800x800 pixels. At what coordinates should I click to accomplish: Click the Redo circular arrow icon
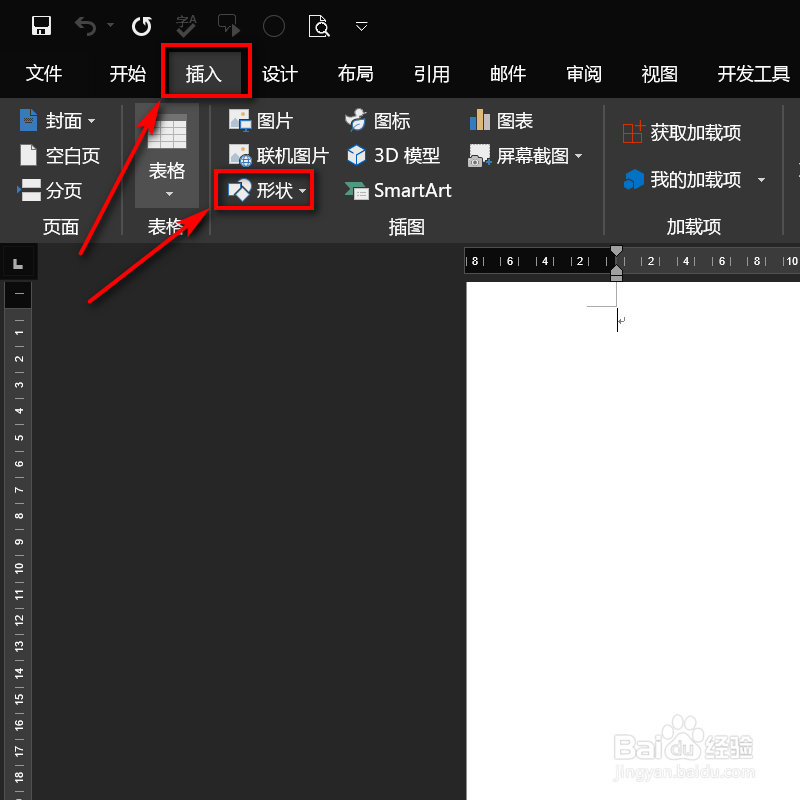coord(141,26)
